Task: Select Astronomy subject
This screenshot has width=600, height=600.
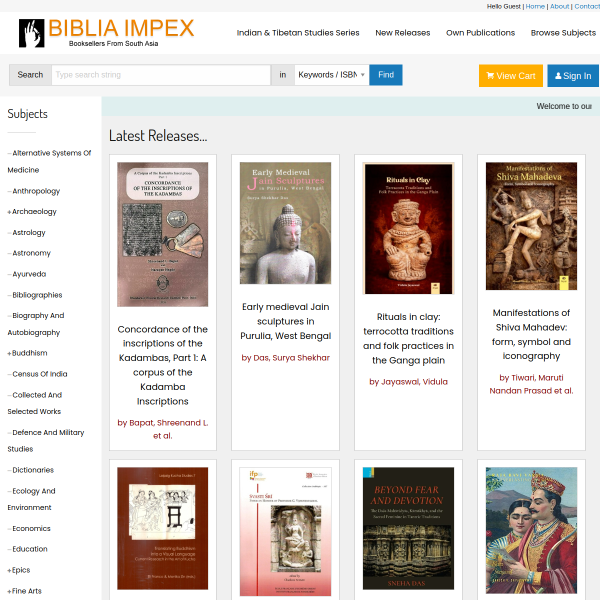Action: point(29,253)
